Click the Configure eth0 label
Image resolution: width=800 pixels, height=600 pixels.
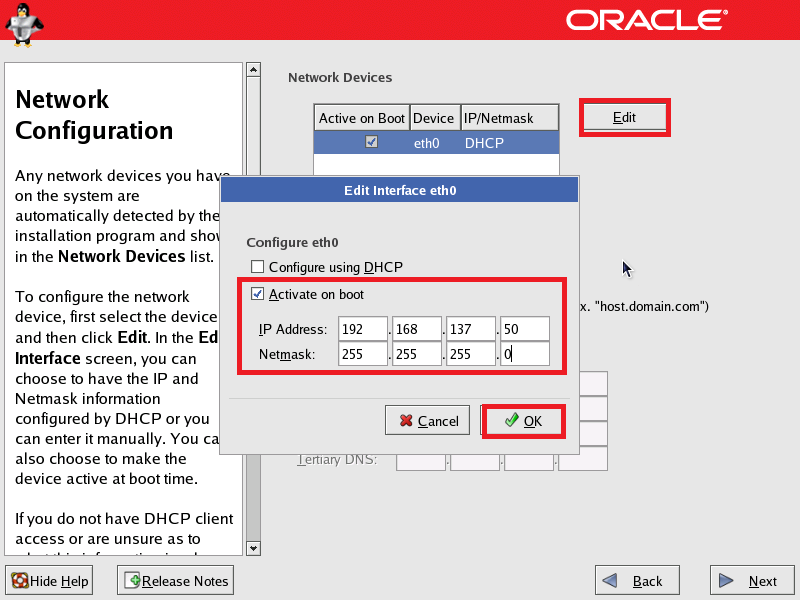pyautogui.click(x=292, y=242)
